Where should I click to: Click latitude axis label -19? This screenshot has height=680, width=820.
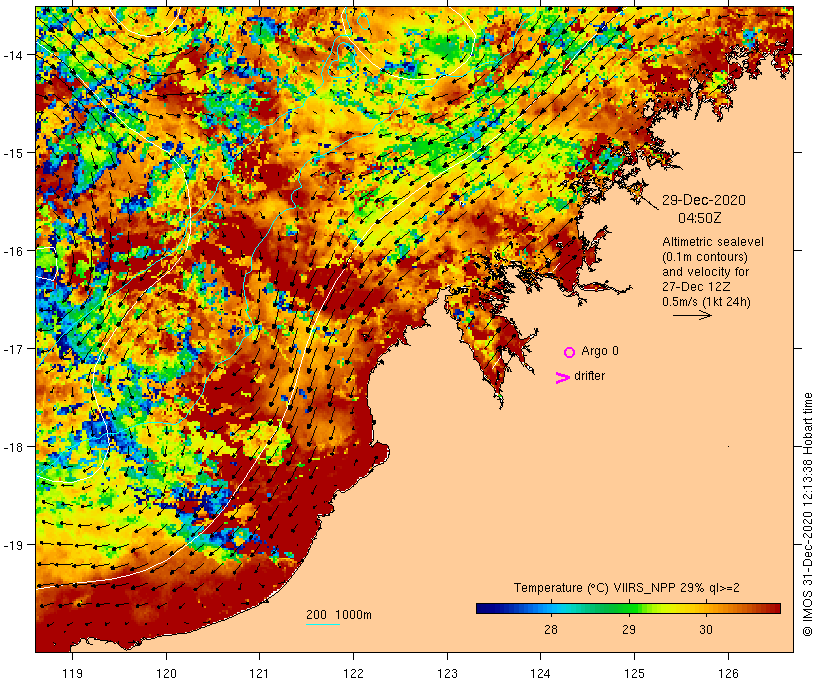(x=12, y=545)
